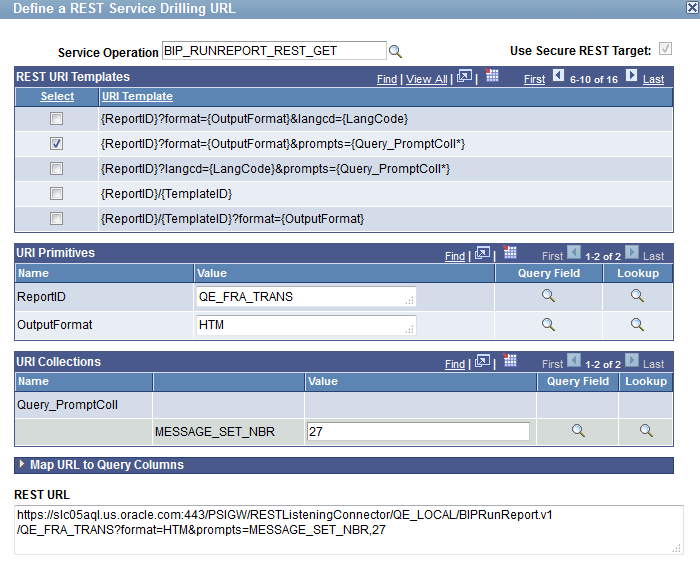Image resolution: width=700 pixels, height=562 pixels.
Task: Focus the Service Operation input field
Action: [x=274, y=51]
